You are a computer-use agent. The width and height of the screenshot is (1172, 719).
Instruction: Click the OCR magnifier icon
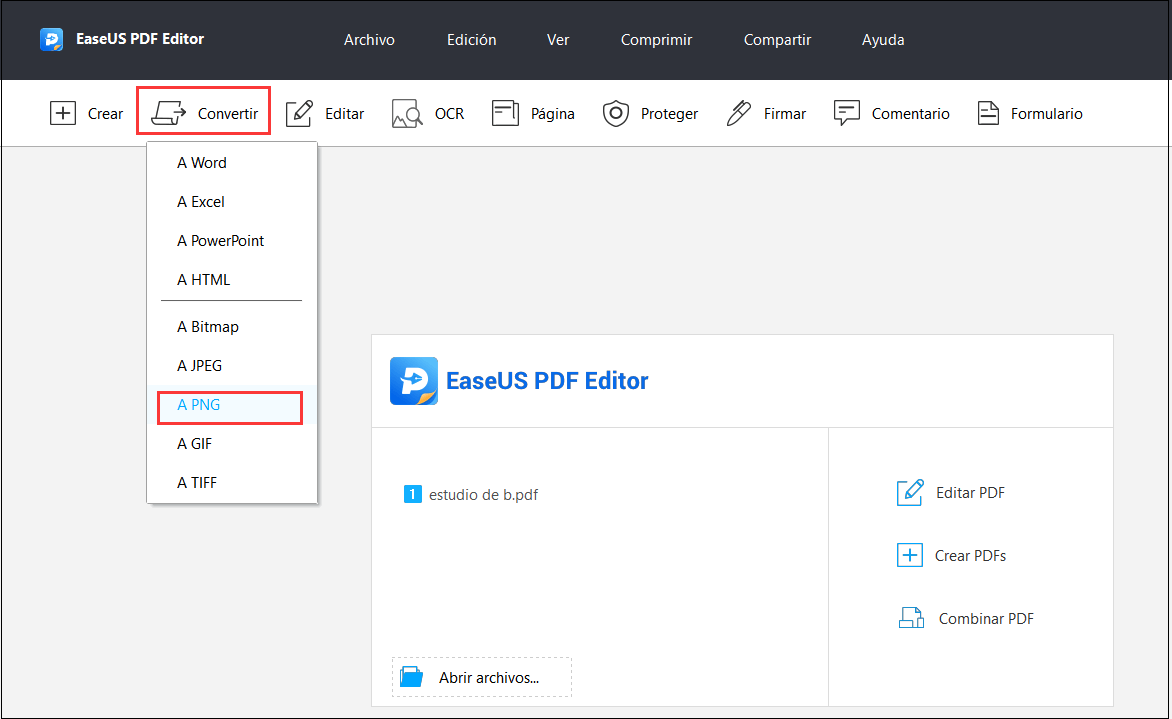[407, 114]
